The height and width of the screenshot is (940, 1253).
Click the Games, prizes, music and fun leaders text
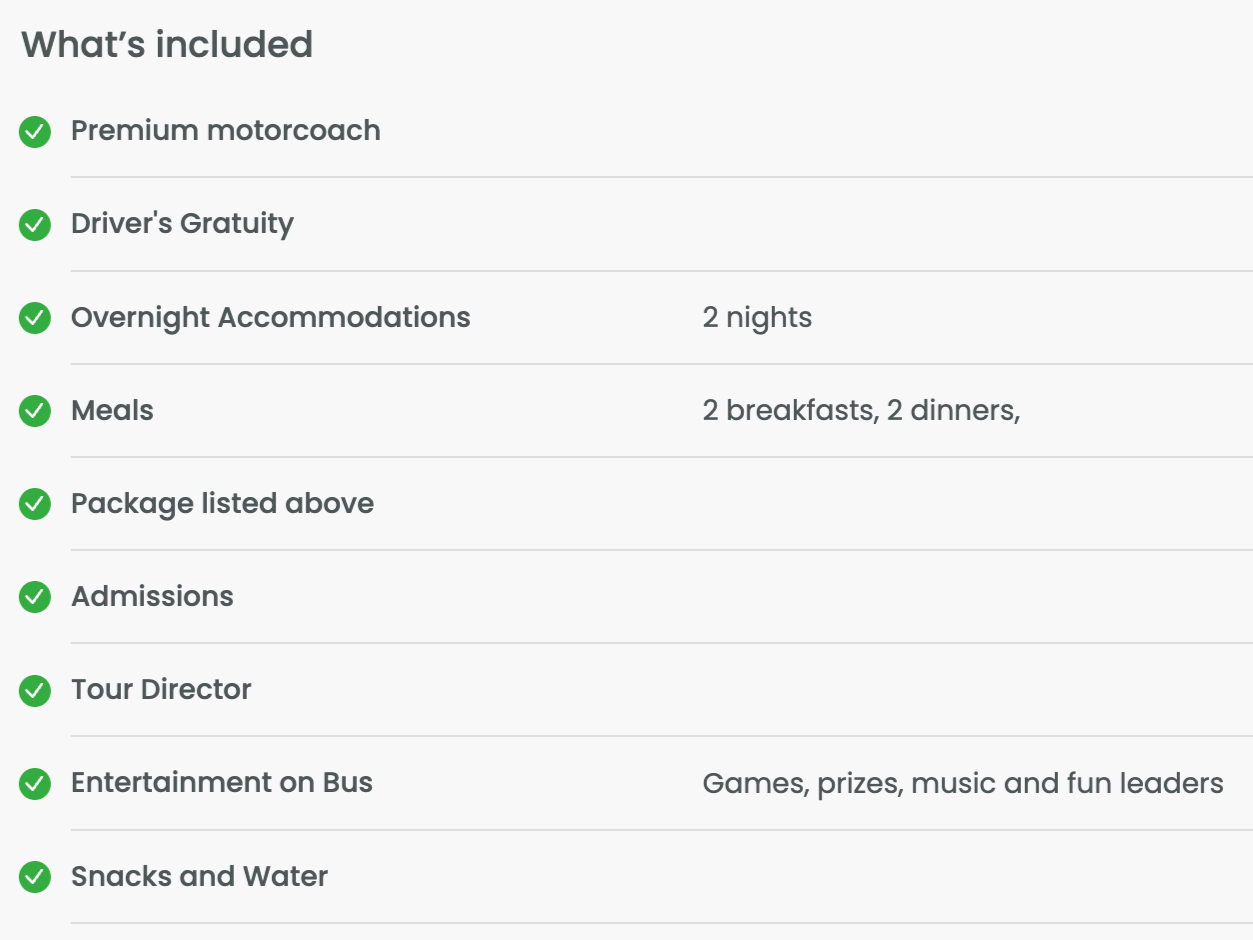(962, 783)
